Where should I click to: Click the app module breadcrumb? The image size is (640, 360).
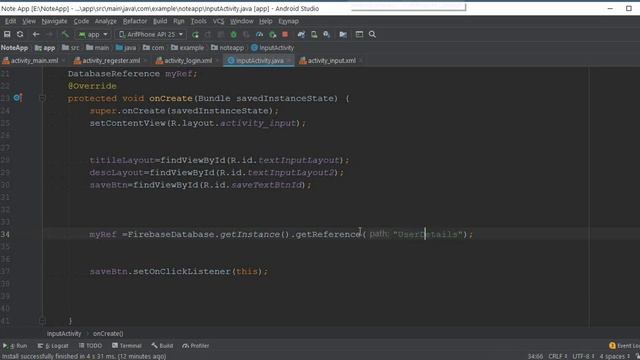click(45, 48)
